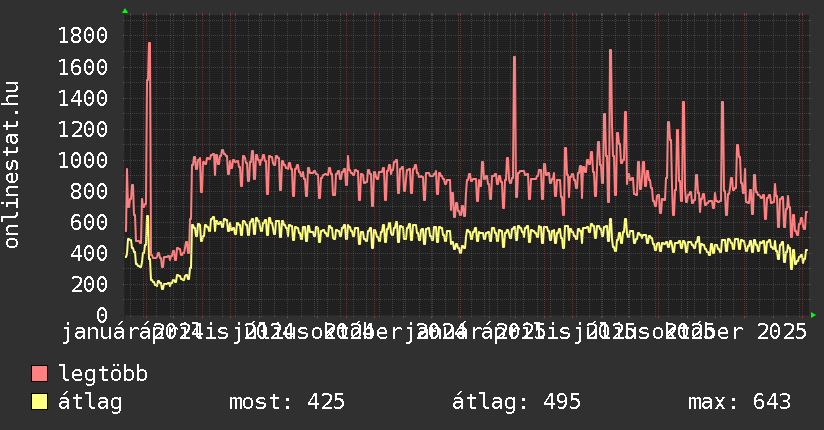This screenshot has width=824, height=430.
Task: Click the green arrow atop the y-axis
Action: click(x=125, y=11)
